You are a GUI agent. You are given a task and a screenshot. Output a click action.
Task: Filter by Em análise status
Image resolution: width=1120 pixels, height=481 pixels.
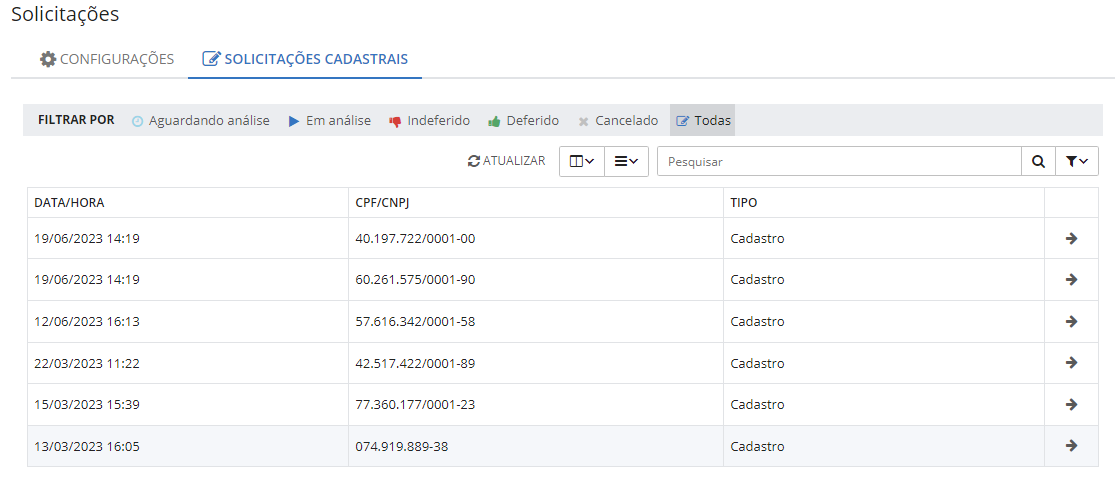click(x=329, y=121)
